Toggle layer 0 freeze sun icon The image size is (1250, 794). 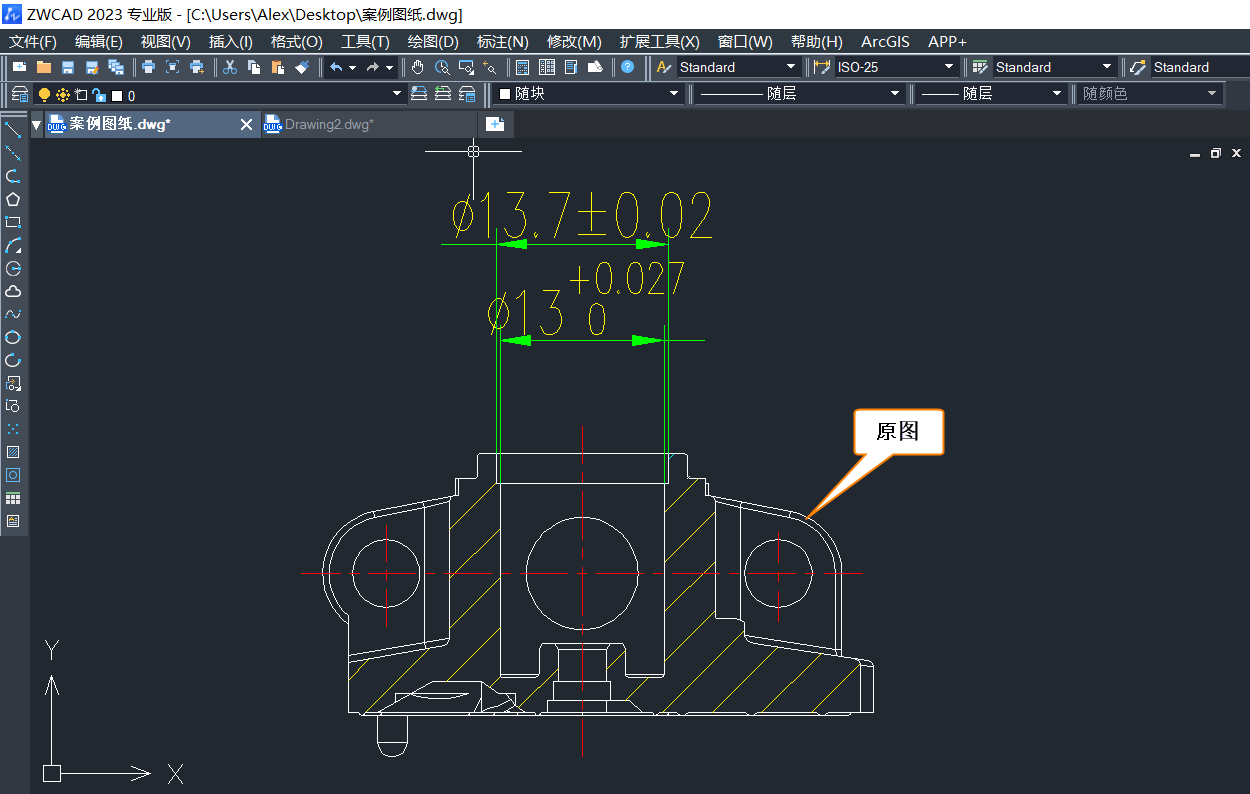(62, 95)
